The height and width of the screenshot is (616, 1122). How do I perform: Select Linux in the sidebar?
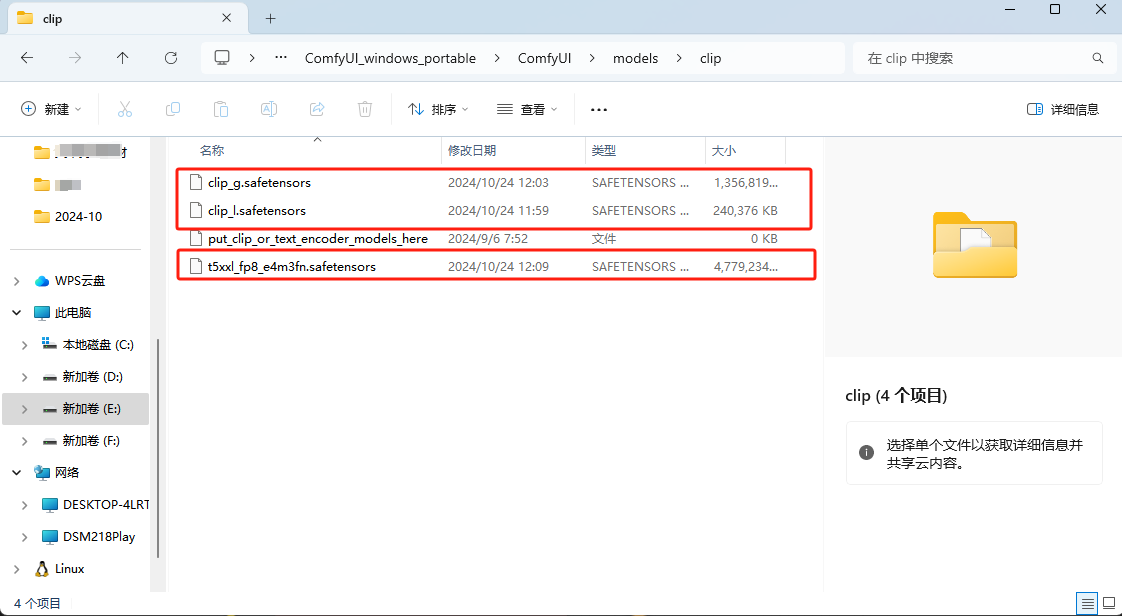point(69,569)
